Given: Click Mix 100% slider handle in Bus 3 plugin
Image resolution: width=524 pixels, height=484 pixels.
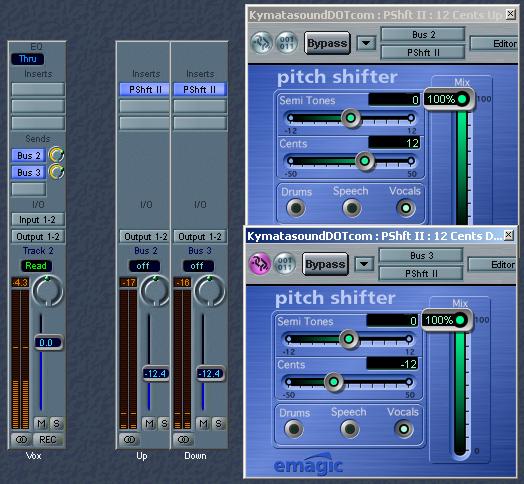Looking at the screenshot, I should tap(447, 320).
